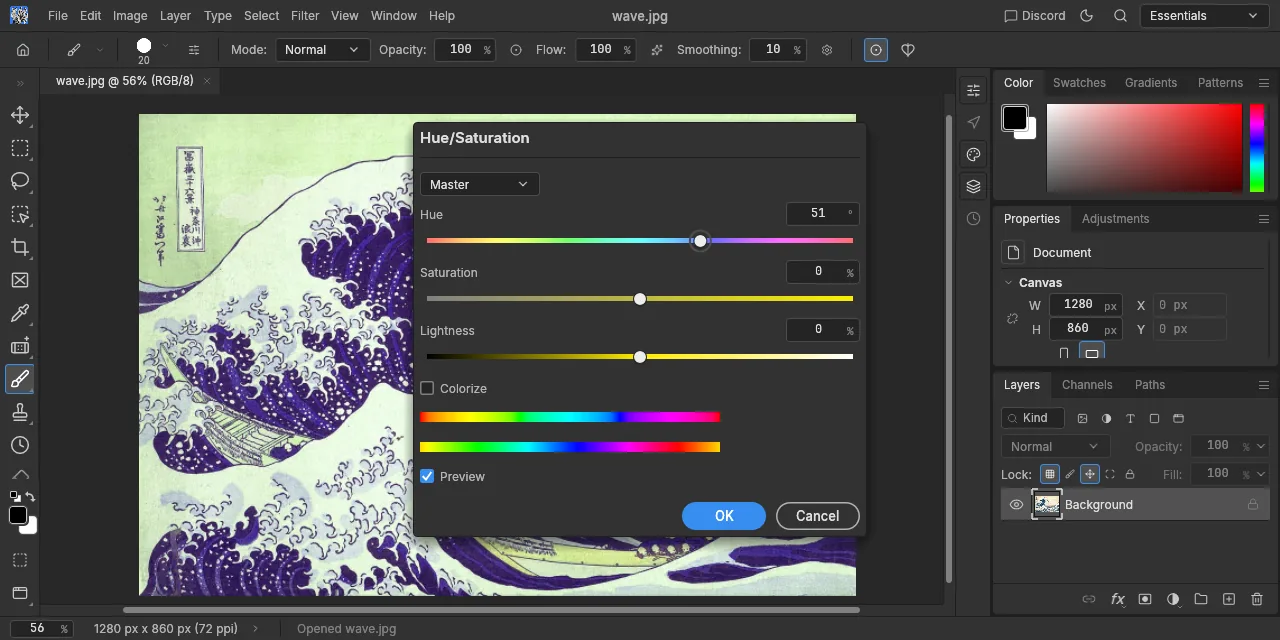
Task: Open the Image menu
Action: click(x=130, y=16)
